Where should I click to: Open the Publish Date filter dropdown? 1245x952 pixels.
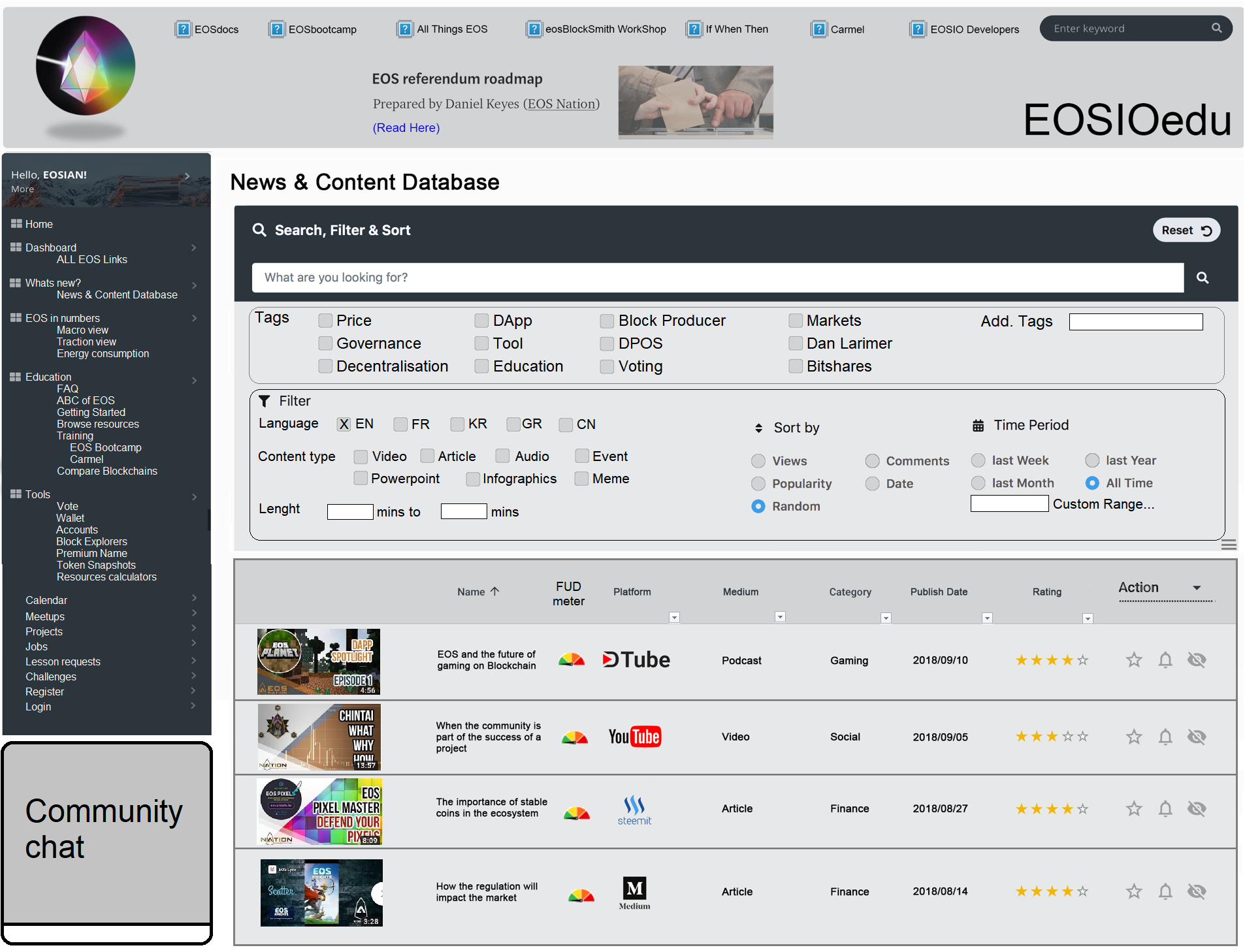[987, 618]
